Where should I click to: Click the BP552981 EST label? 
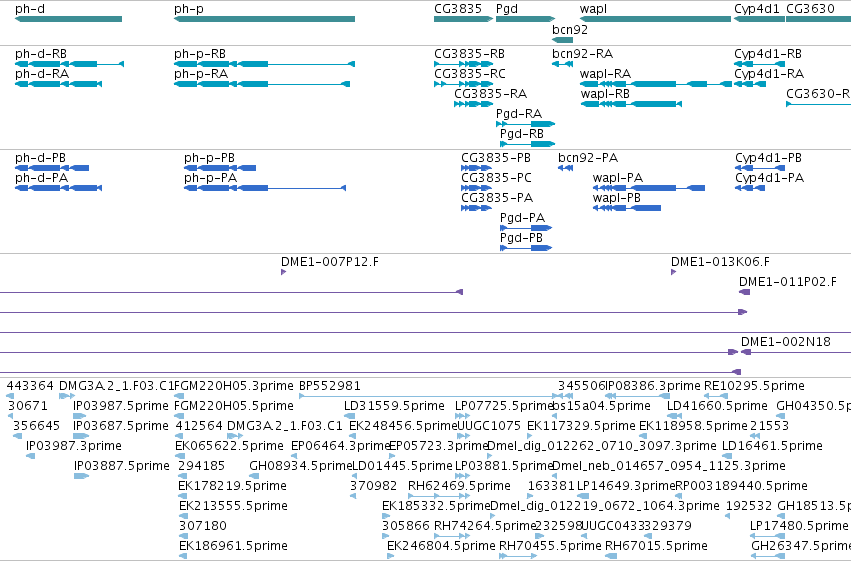click(330, 386)
